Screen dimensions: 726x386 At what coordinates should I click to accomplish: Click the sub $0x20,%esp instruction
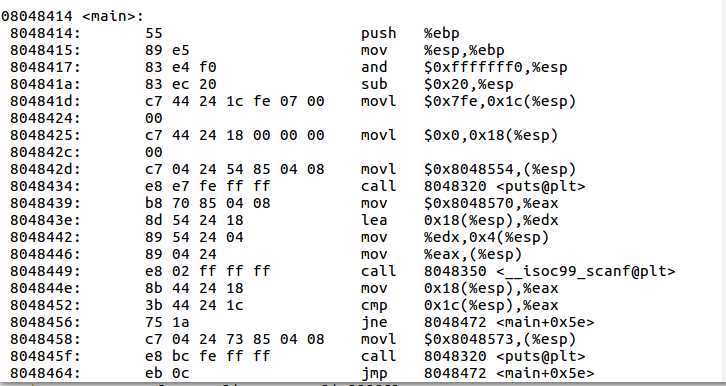[x=437, y=84]
